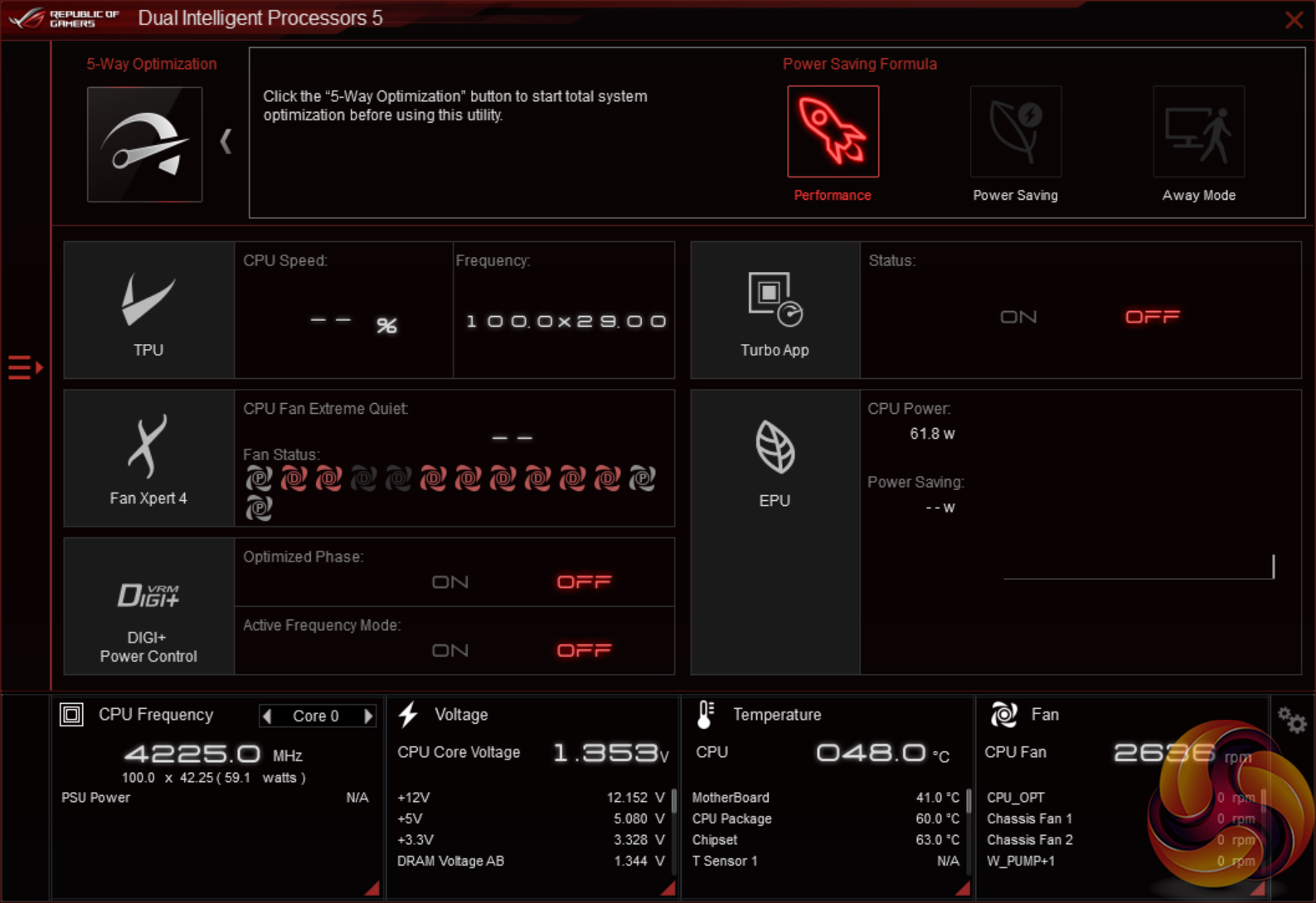The height and width of the screenshot is (903, 1316).
Task: Open DIGI+ Power Control panel
Action: point(148,607)
